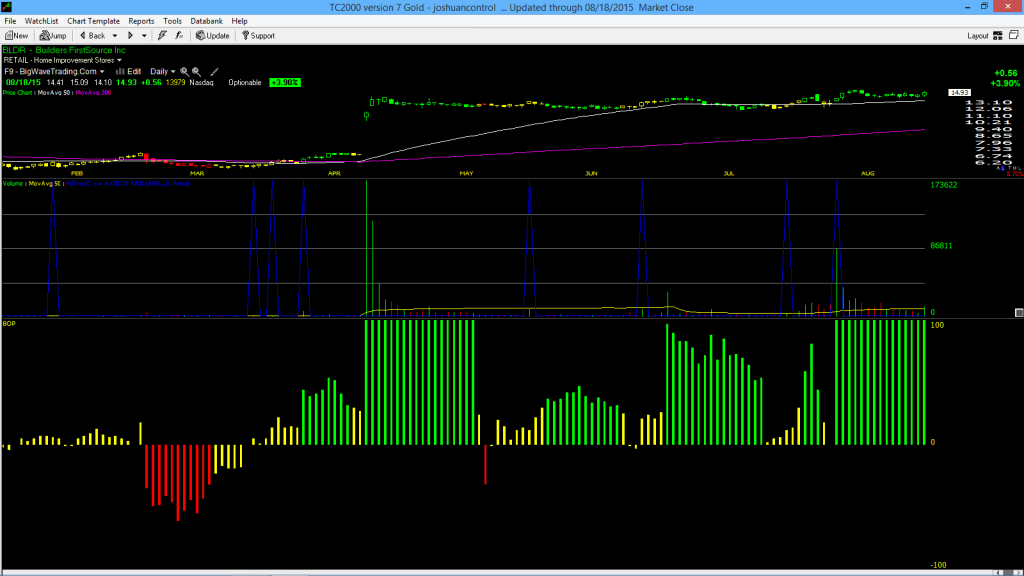The image size is (1024, 576).
Task: Open the Reports menu
Action: (141, 21)
